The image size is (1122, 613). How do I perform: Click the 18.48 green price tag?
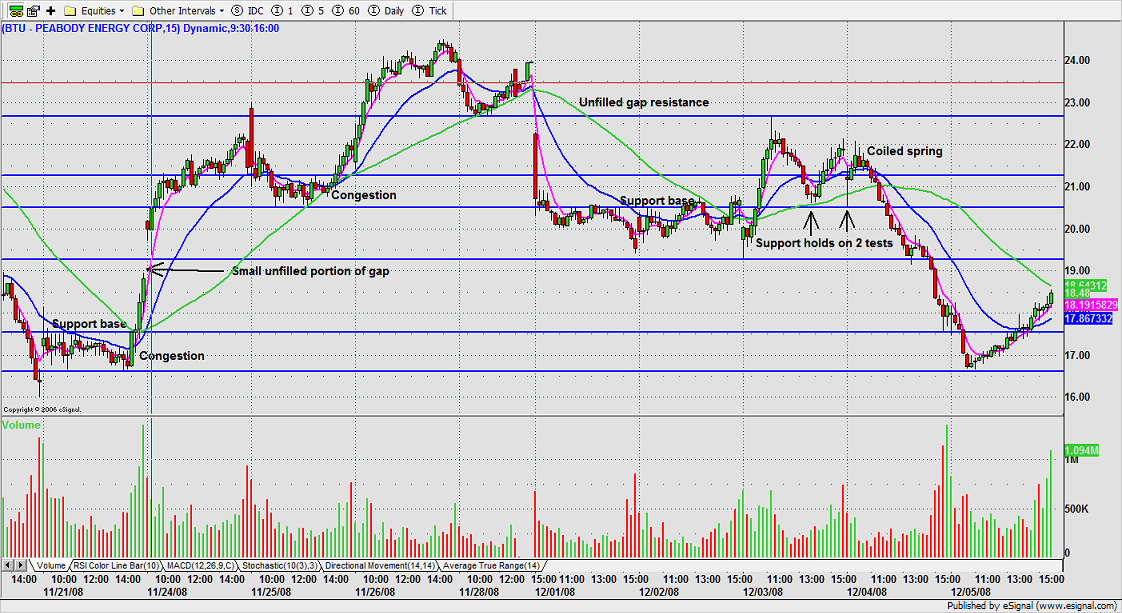pyautogui.click(x=1078, y=293)
